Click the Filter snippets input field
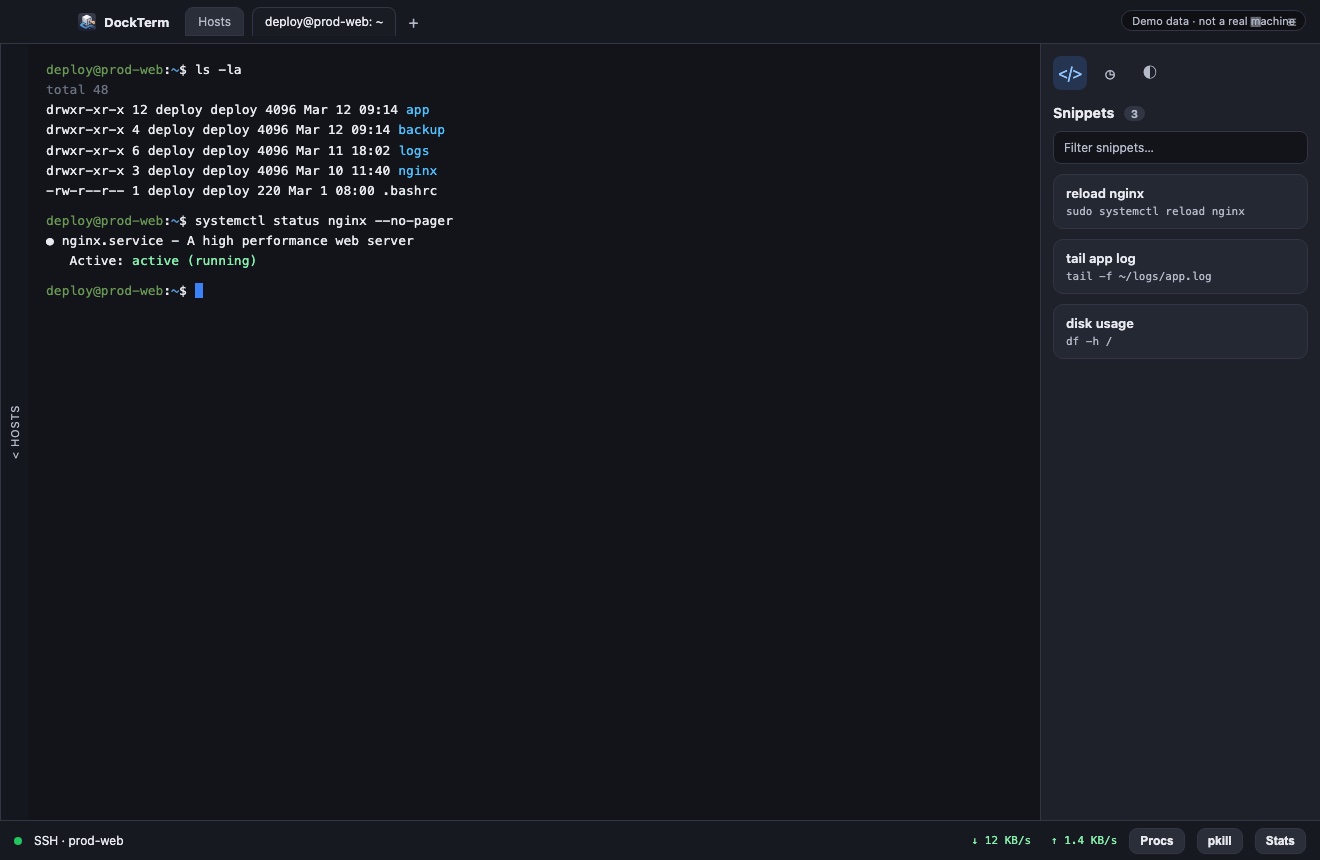 point(1180,147)
